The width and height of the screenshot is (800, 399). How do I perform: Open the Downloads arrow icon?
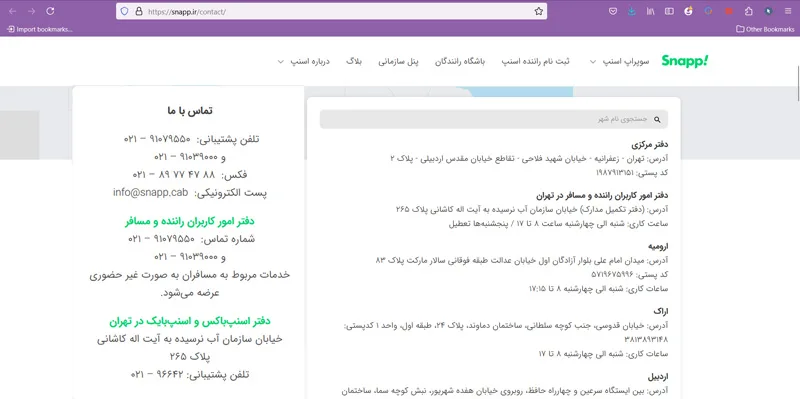632,11
